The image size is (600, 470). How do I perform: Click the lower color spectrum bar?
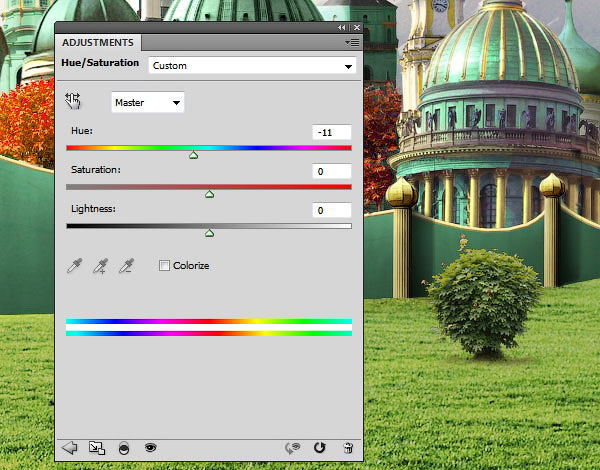pos(209,333)
